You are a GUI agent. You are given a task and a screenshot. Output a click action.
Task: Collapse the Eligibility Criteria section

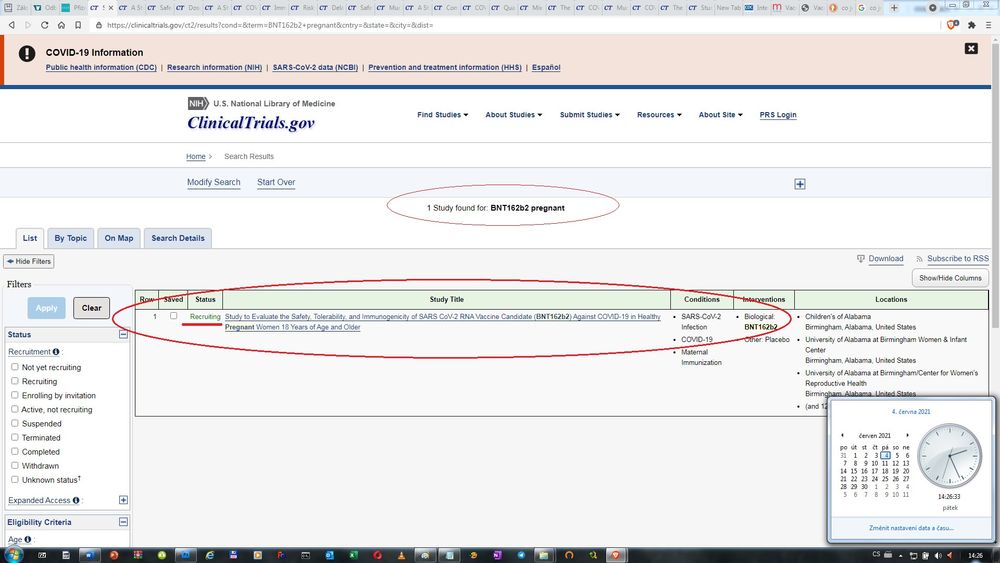click(x=124, y=522)
